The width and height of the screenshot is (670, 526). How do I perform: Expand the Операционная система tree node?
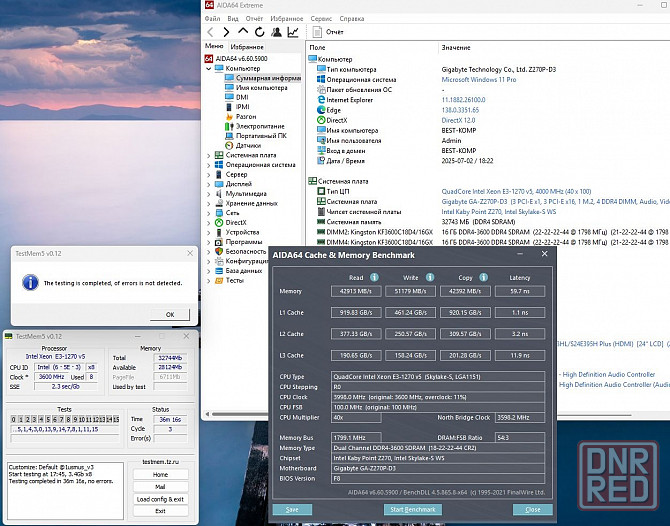209,165
